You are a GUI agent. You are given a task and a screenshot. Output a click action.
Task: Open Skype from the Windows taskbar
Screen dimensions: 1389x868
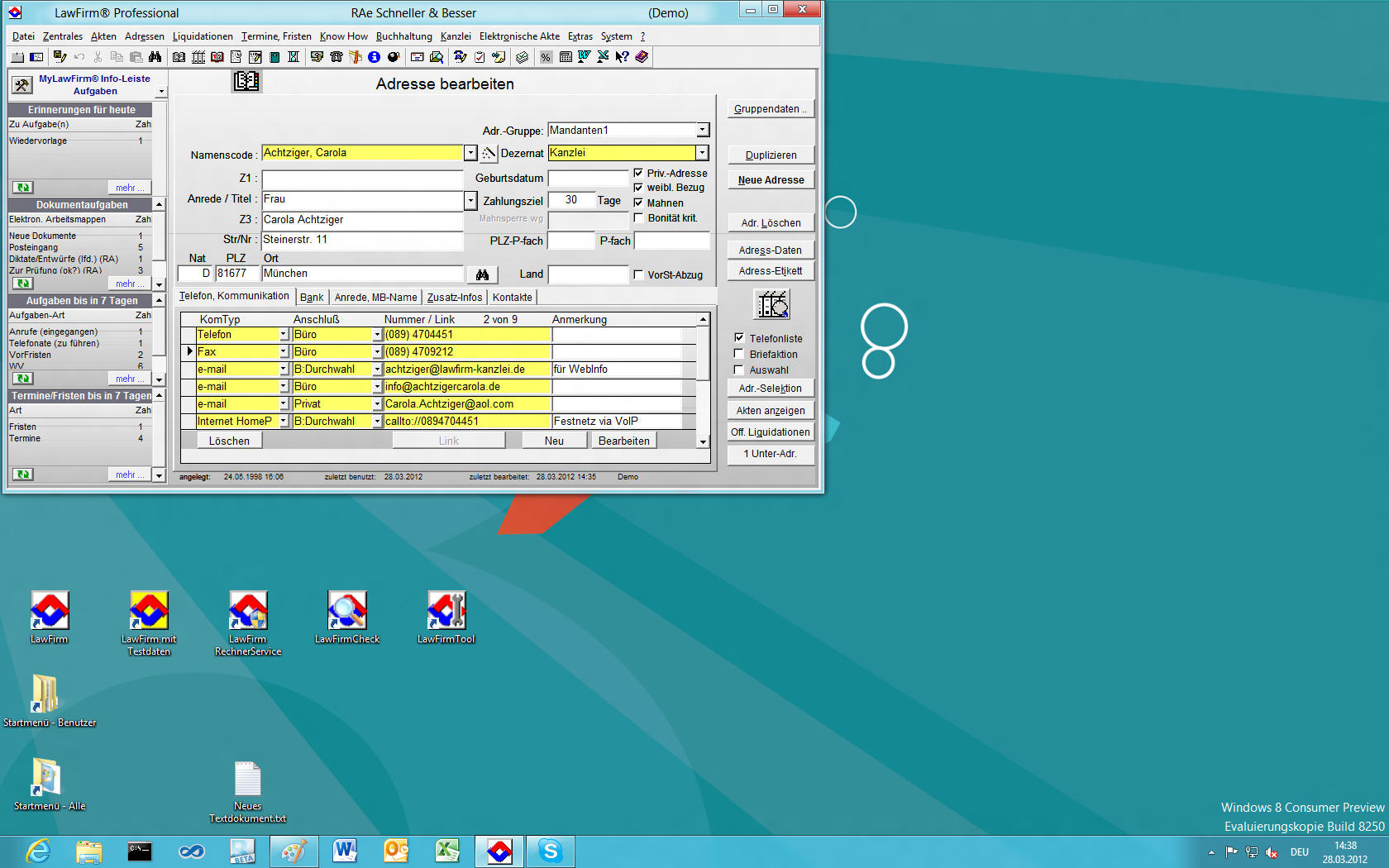click(x=550, y=851)
